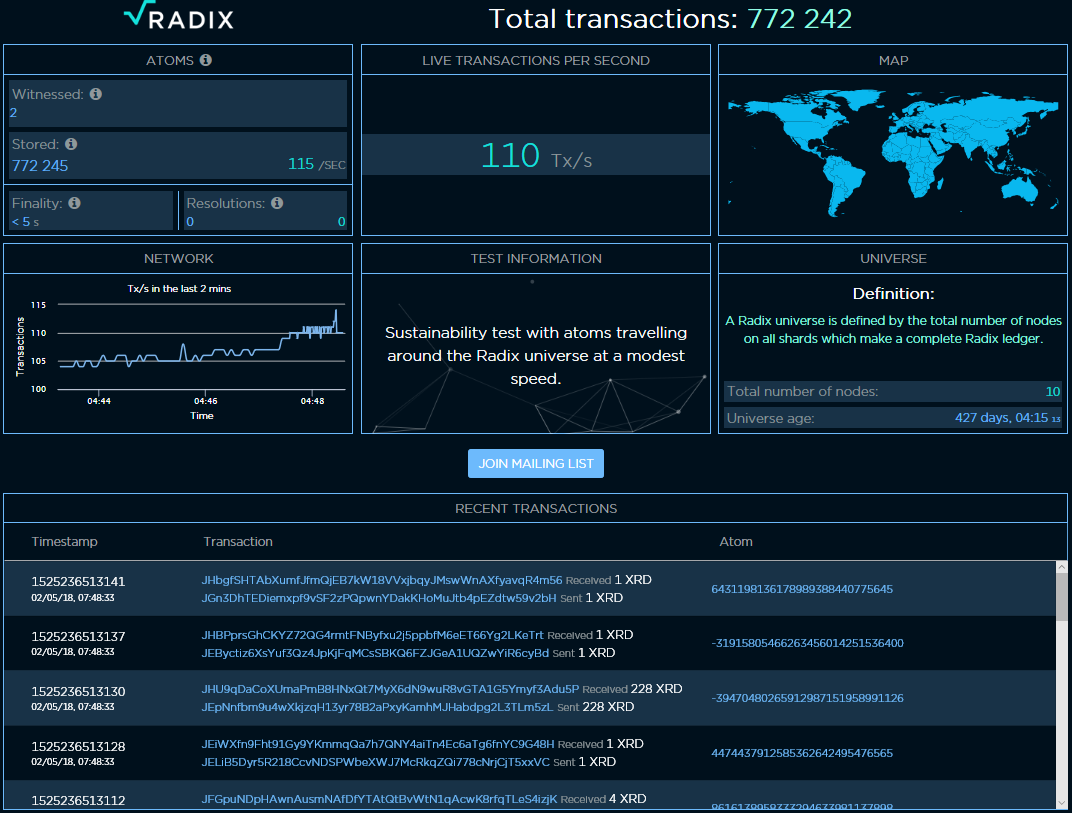Viewport: 1072px width, 813px height.
Task: Open address starting with JFGpuNDpHAwnAusm
Action: pyautogui.click(x=379, y=799)
